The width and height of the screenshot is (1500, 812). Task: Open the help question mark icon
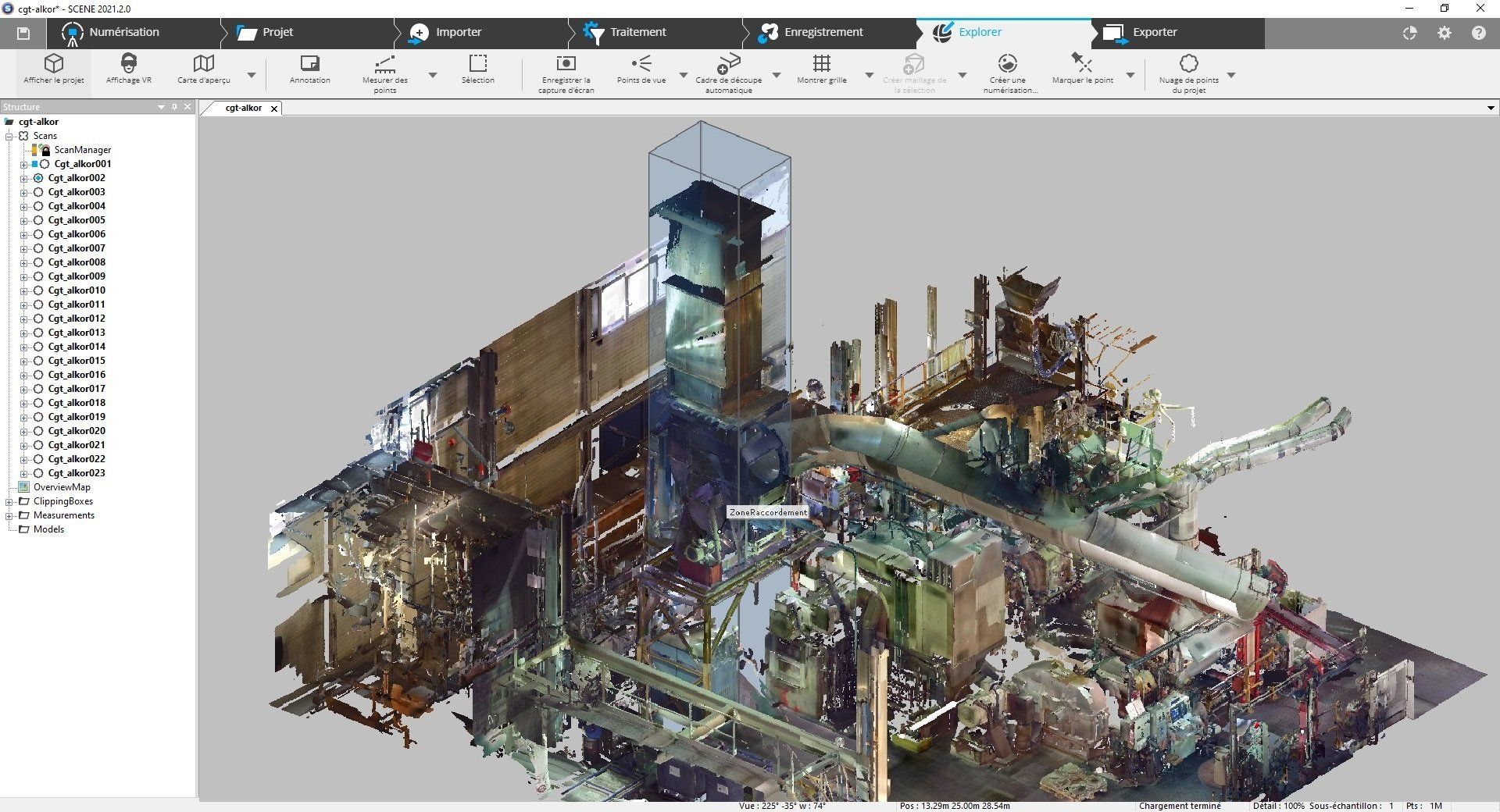click(1478, 33)
